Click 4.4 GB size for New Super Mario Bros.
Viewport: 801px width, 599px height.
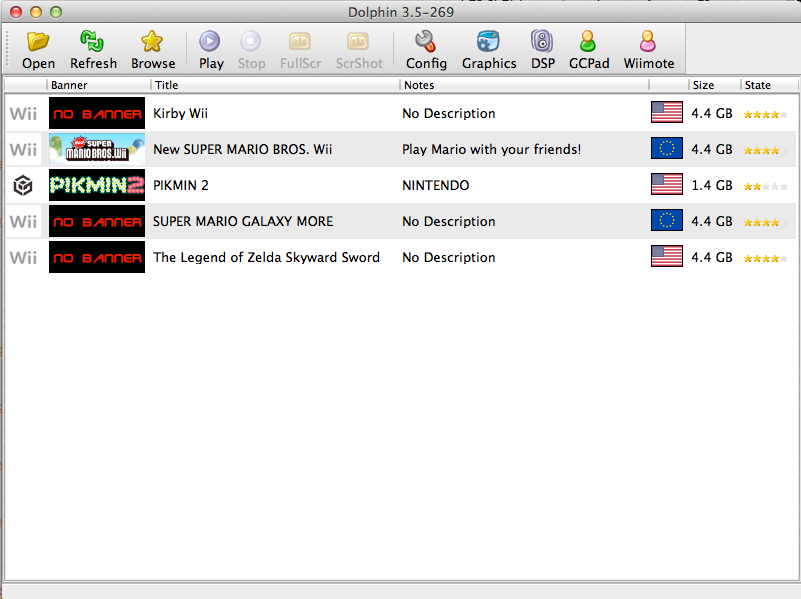[x=712, y=149]
